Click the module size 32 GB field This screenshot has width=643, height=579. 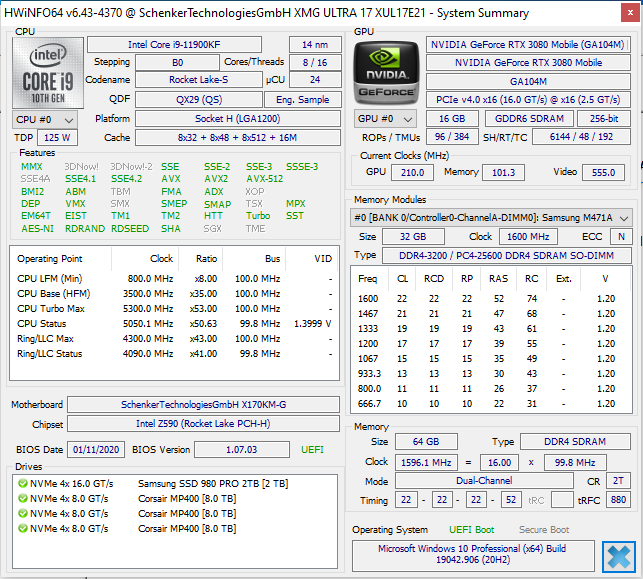click(x=413, y=237)
